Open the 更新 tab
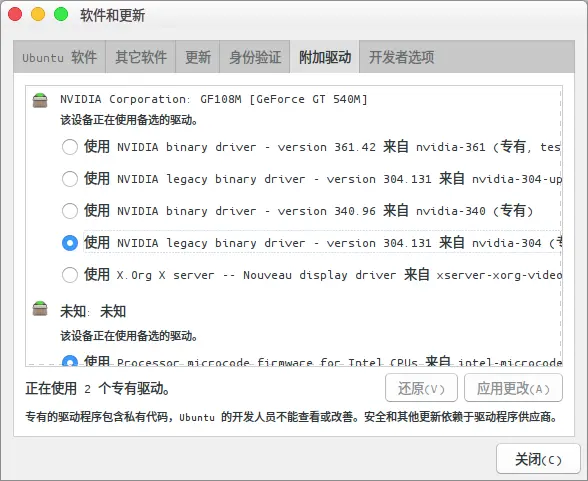This screenshot has width=588, height=481. click(x=198, y=57)
